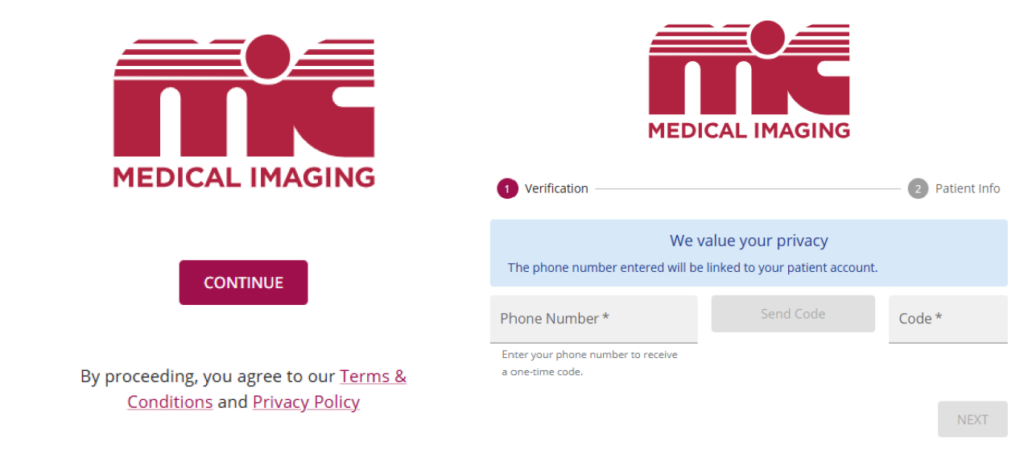This screenshot has height=449, width=1024.
Task: Focus the Phone Number field
Action: [593, 319]
